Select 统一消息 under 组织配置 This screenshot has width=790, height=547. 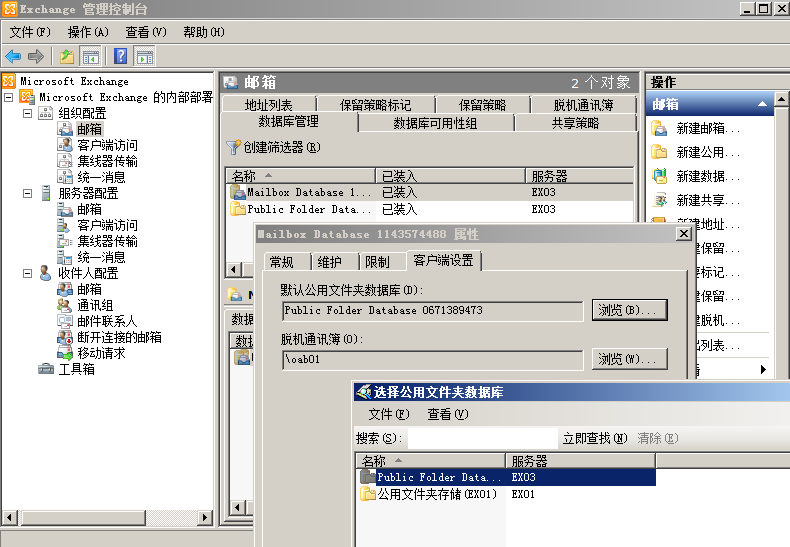[x=101, y=177]
